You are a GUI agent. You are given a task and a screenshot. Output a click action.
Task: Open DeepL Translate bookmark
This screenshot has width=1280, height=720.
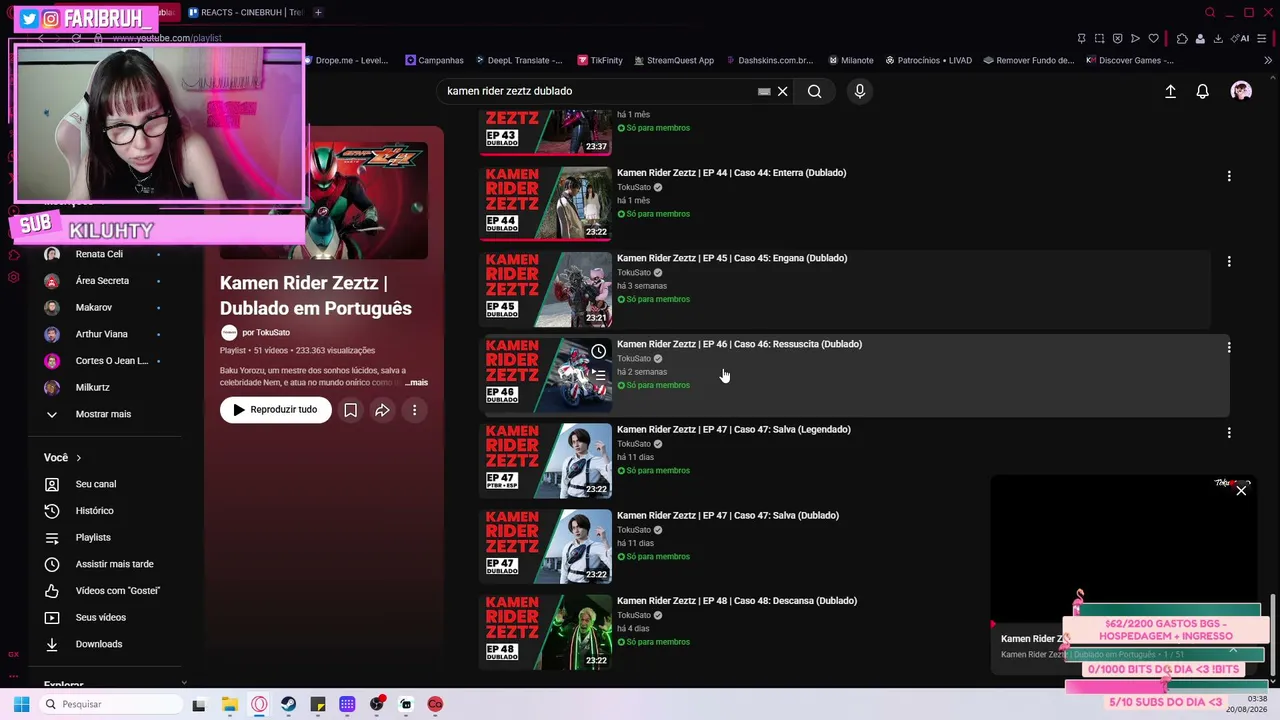click(x=518, y=60)
